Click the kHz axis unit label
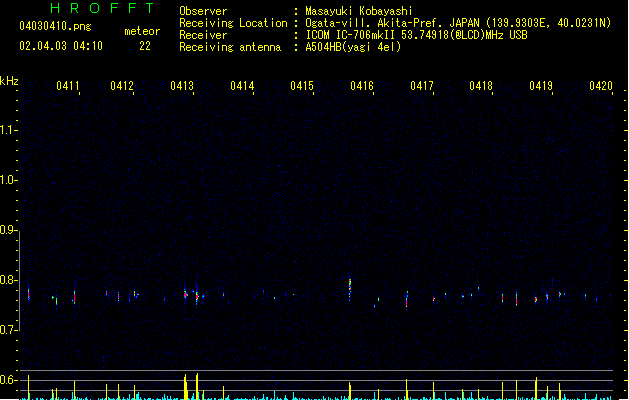629x400 pixels. pyautogui.click(x=9, y=81)
